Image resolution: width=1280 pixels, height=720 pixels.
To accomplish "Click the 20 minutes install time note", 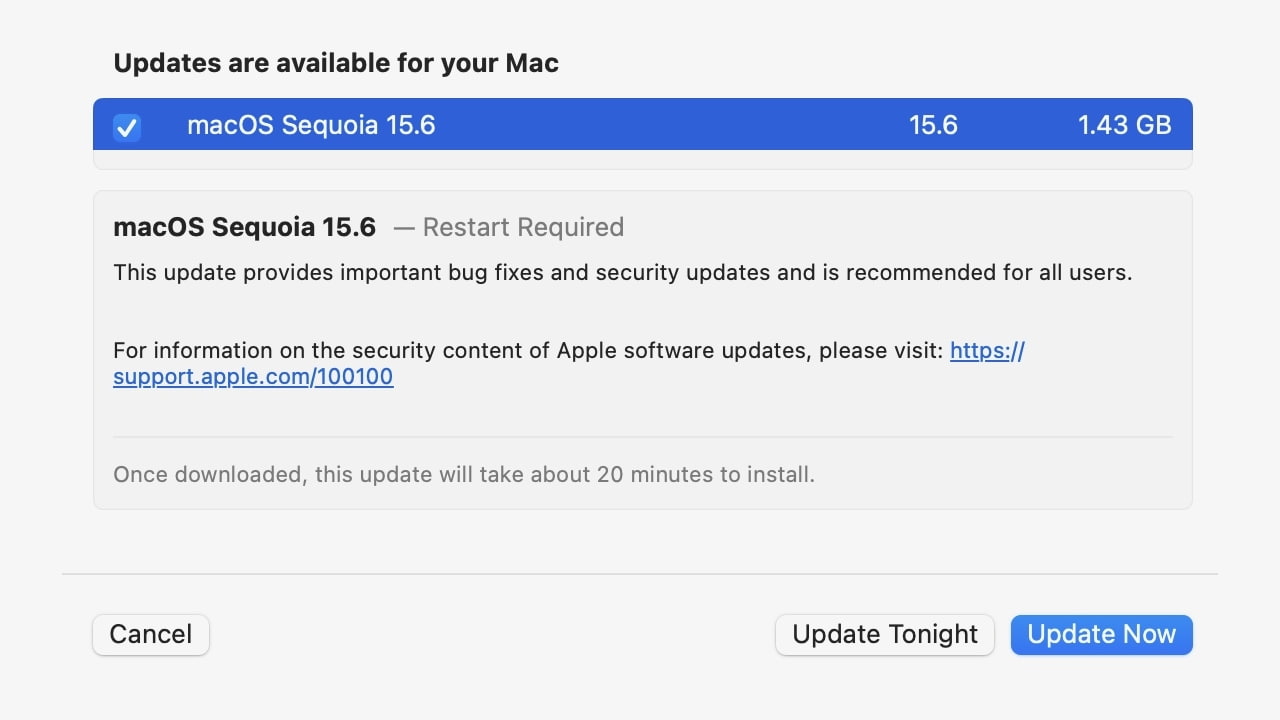I will click(x=464, y=474).
